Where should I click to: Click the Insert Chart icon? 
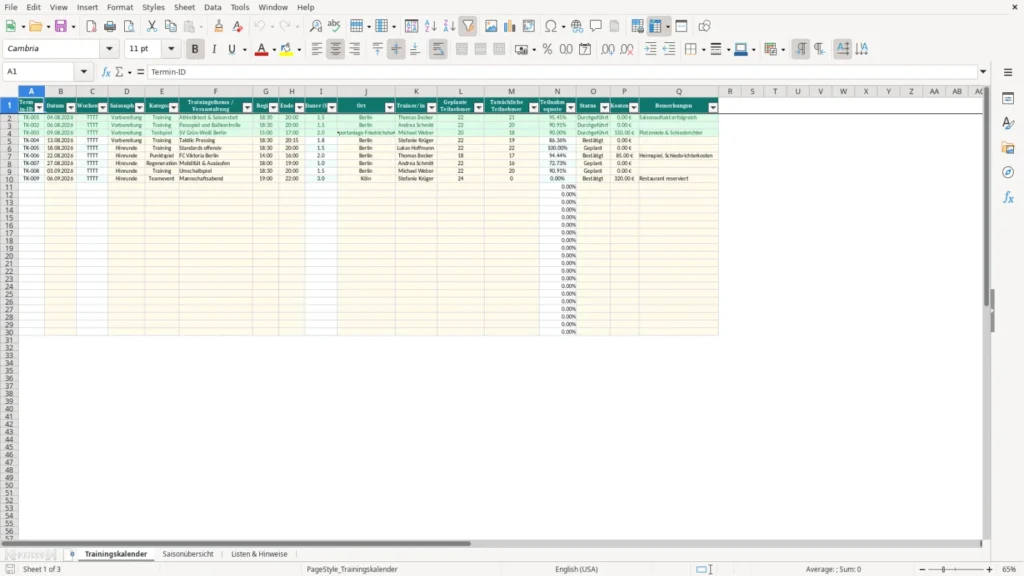pos(509,26)
